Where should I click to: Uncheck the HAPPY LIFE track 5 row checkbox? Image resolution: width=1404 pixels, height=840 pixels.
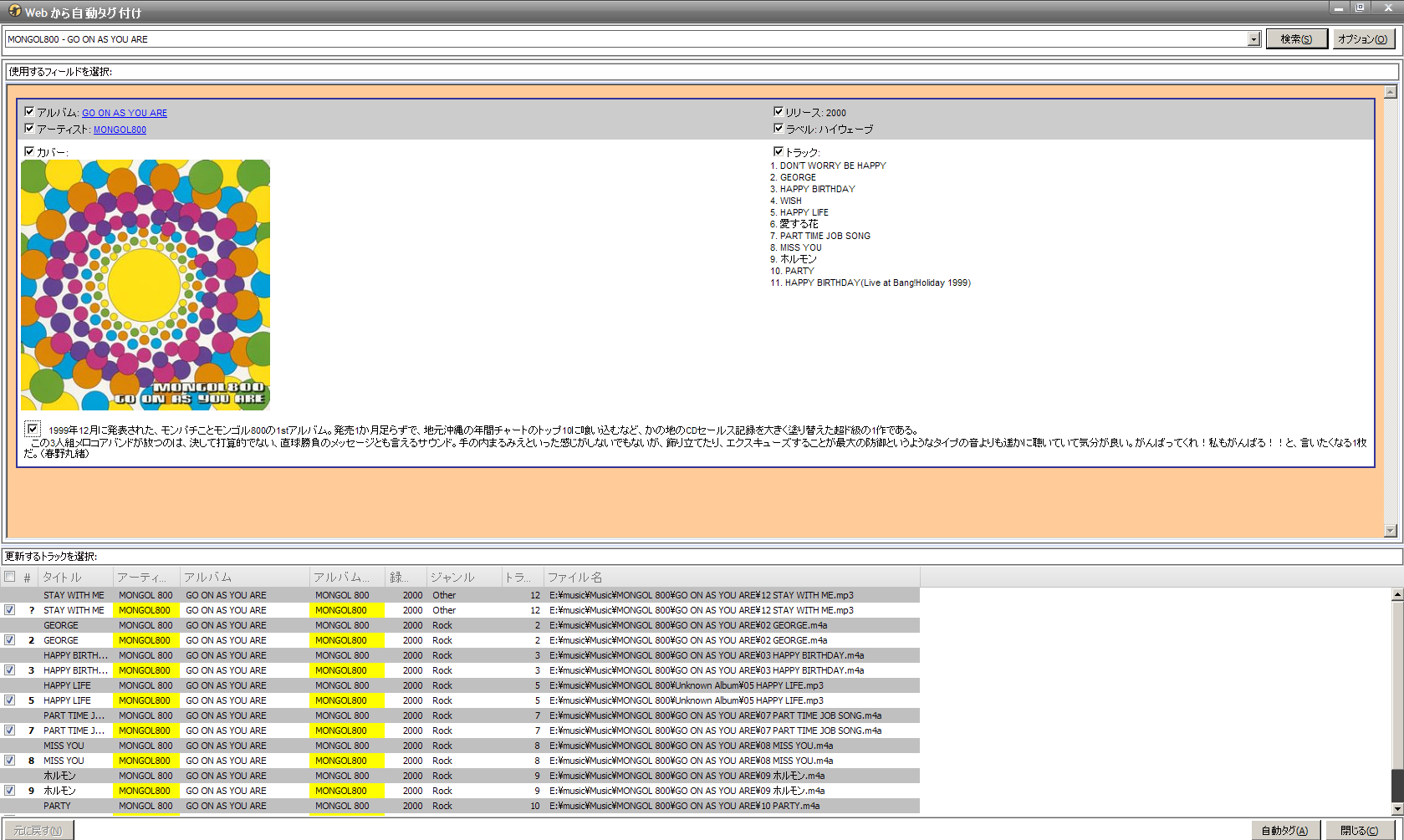point(10,700)
